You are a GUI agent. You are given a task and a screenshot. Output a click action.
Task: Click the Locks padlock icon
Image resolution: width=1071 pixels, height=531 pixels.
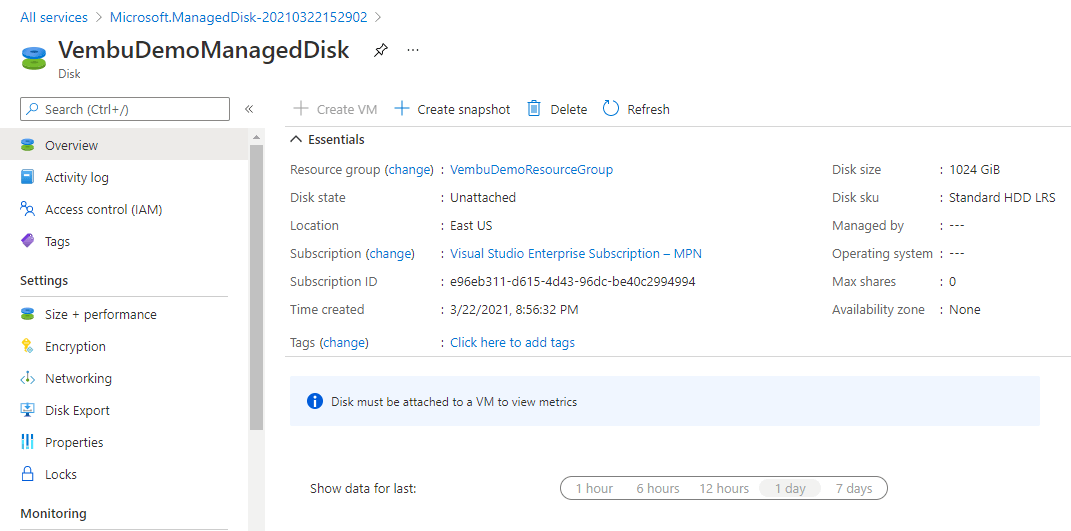[27, 474]
